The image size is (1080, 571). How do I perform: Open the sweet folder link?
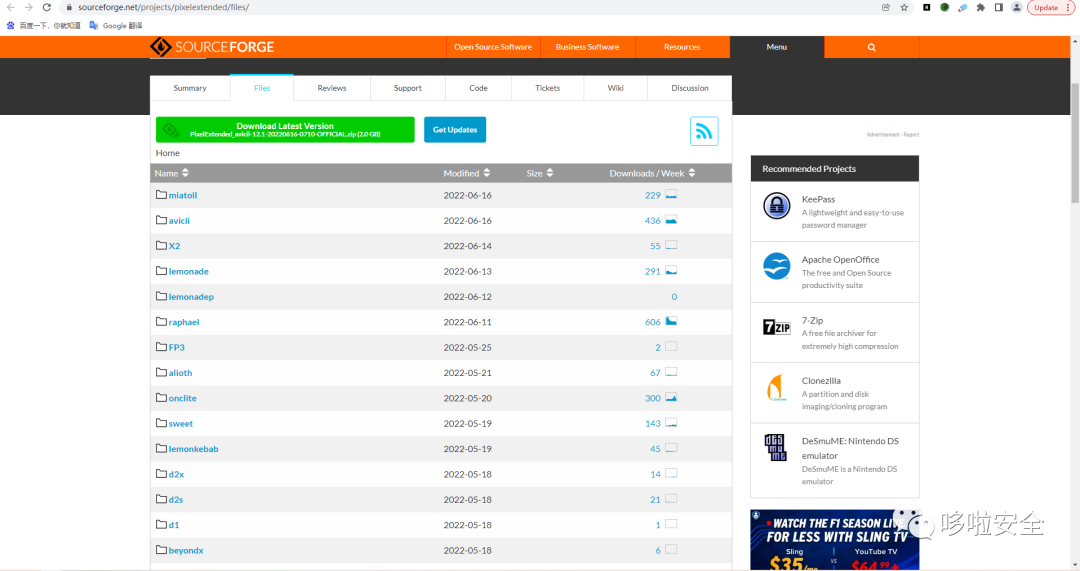180,424
